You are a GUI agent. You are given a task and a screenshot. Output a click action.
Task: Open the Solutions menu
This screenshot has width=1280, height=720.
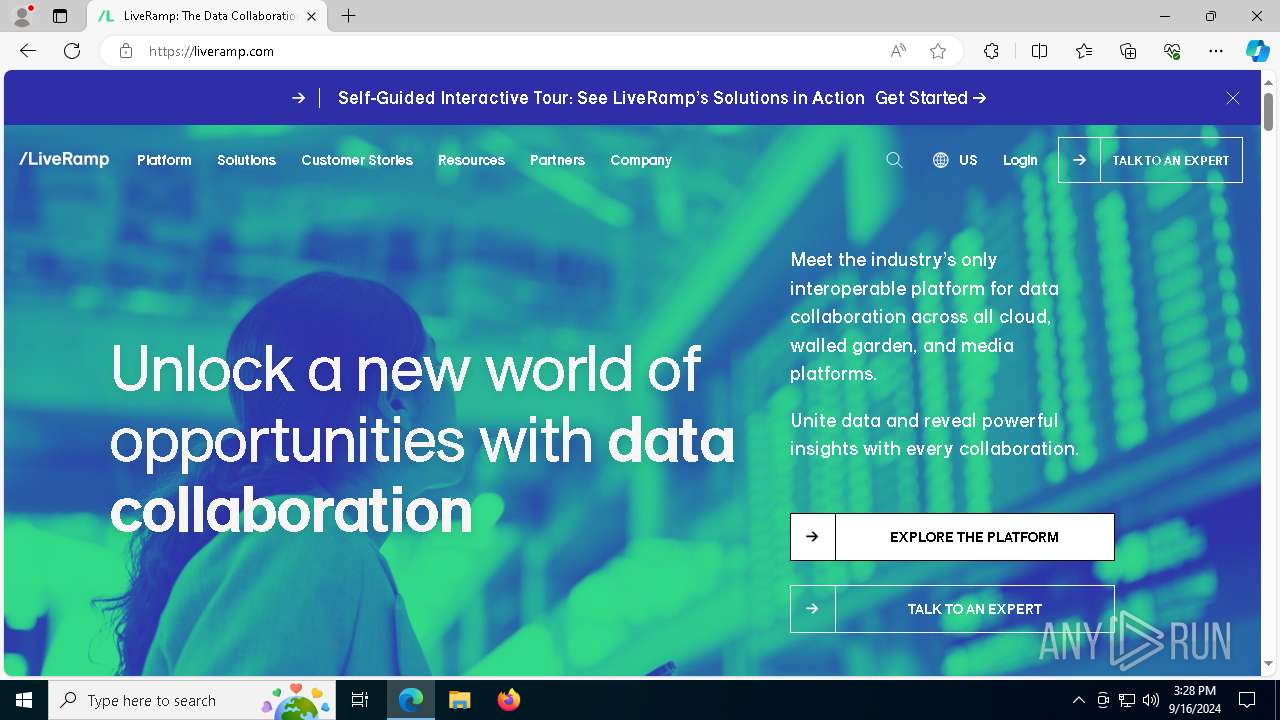coord(246,160)
